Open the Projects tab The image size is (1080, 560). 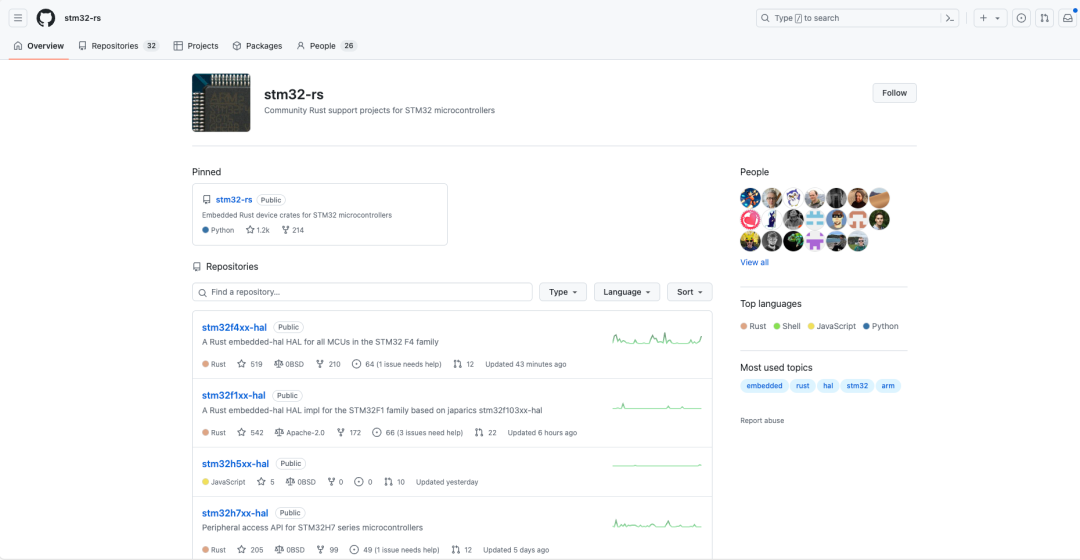pyautogui.click(x=196, y=46)
